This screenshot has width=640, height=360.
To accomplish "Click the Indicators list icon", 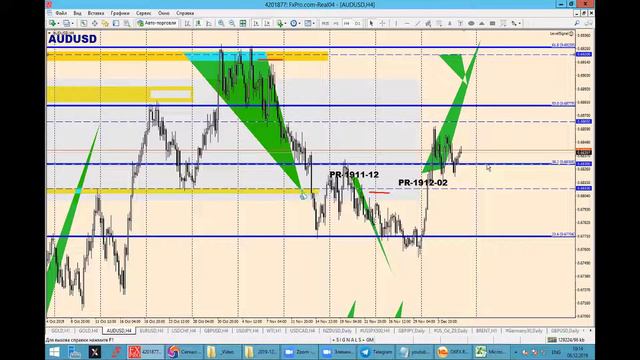I will [280, 23].
